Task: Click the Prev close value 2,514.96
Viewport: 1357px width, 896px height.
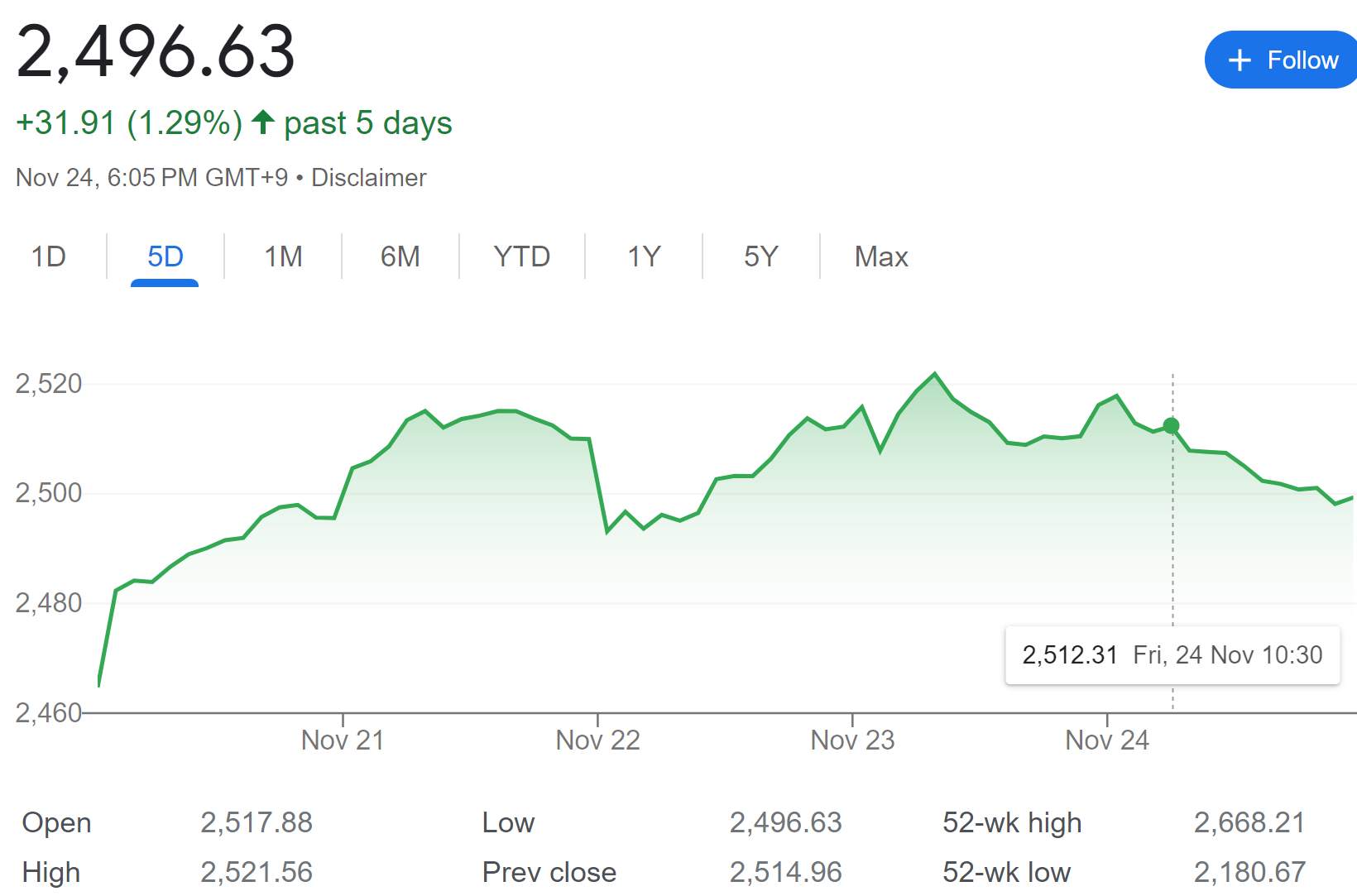Action: pos(785,872)
